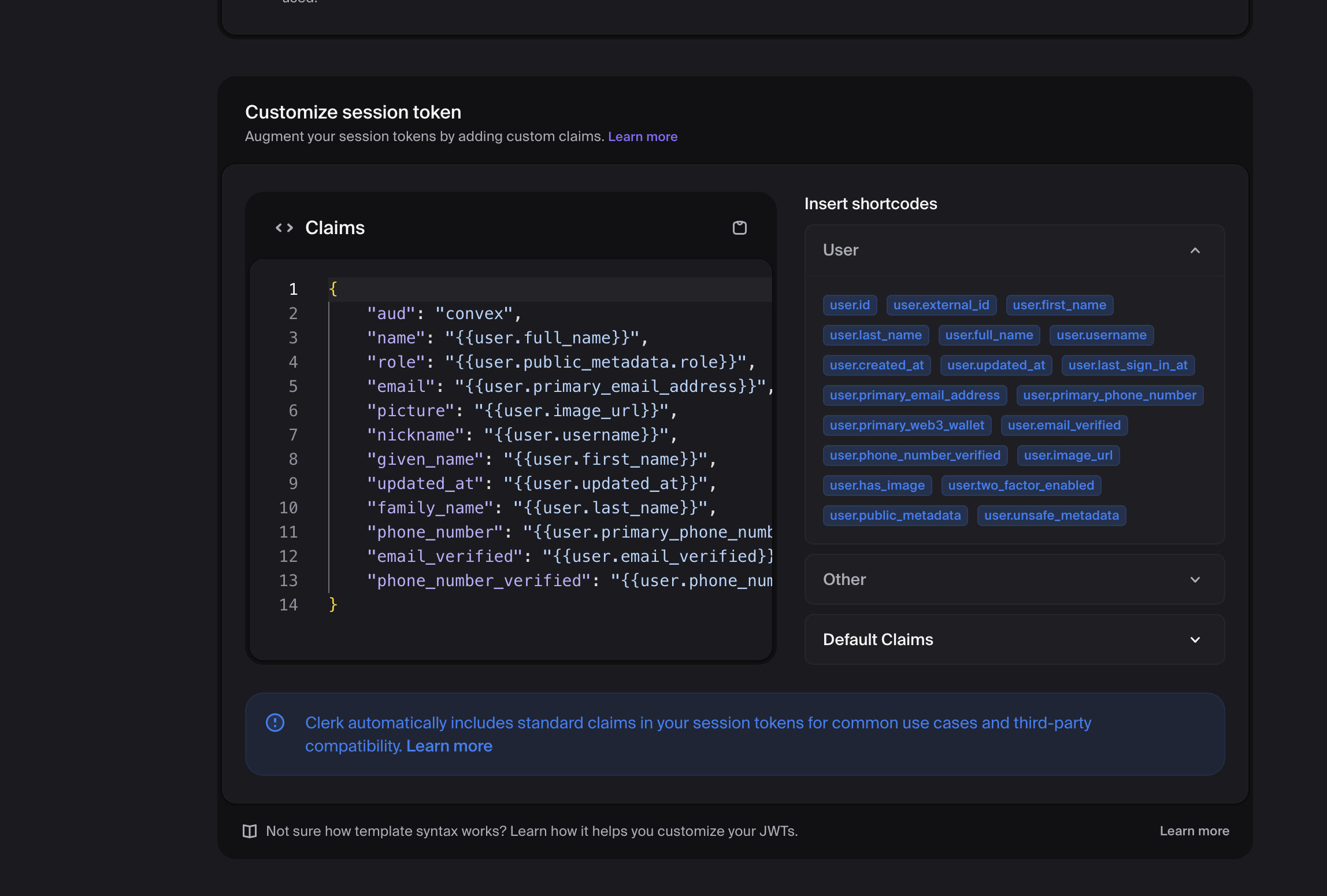
Task: Expand the Default Claims section
Action: (1195, 640)
